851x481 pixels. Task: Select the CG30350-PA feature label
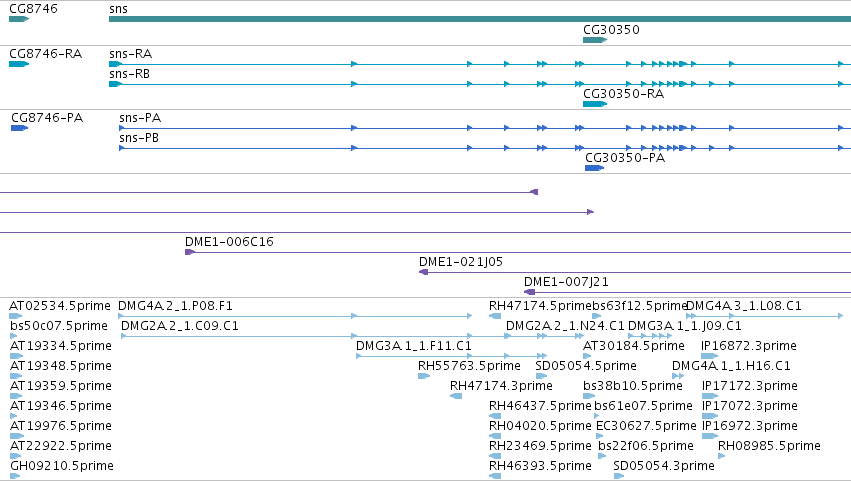pyautogui.click(x=625, y=158)
